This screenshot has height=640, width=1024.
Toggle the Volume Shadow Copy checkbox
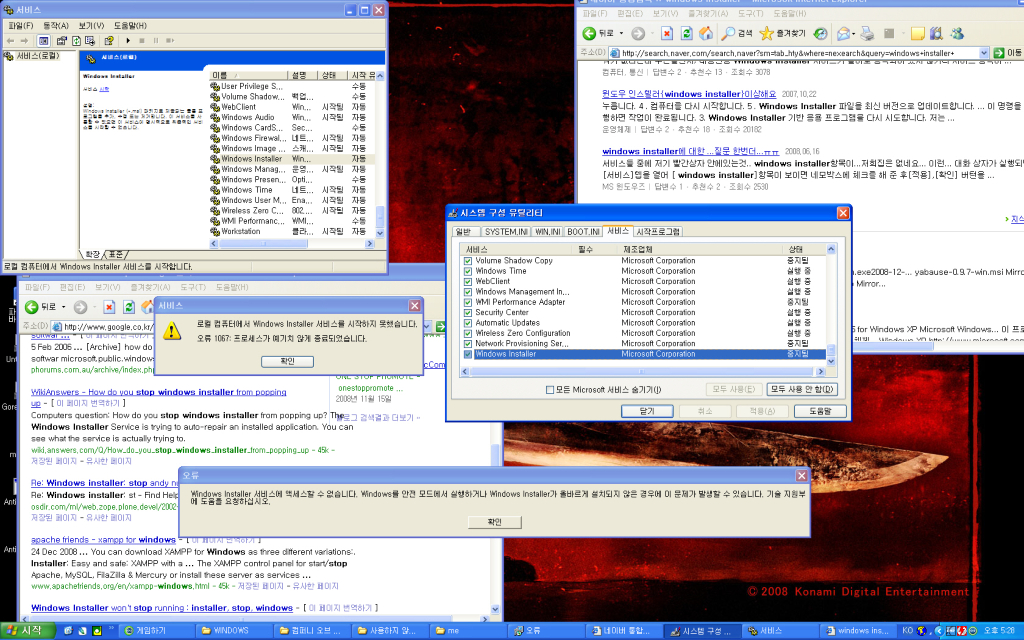pyautogui.click(x=468, y=261)
